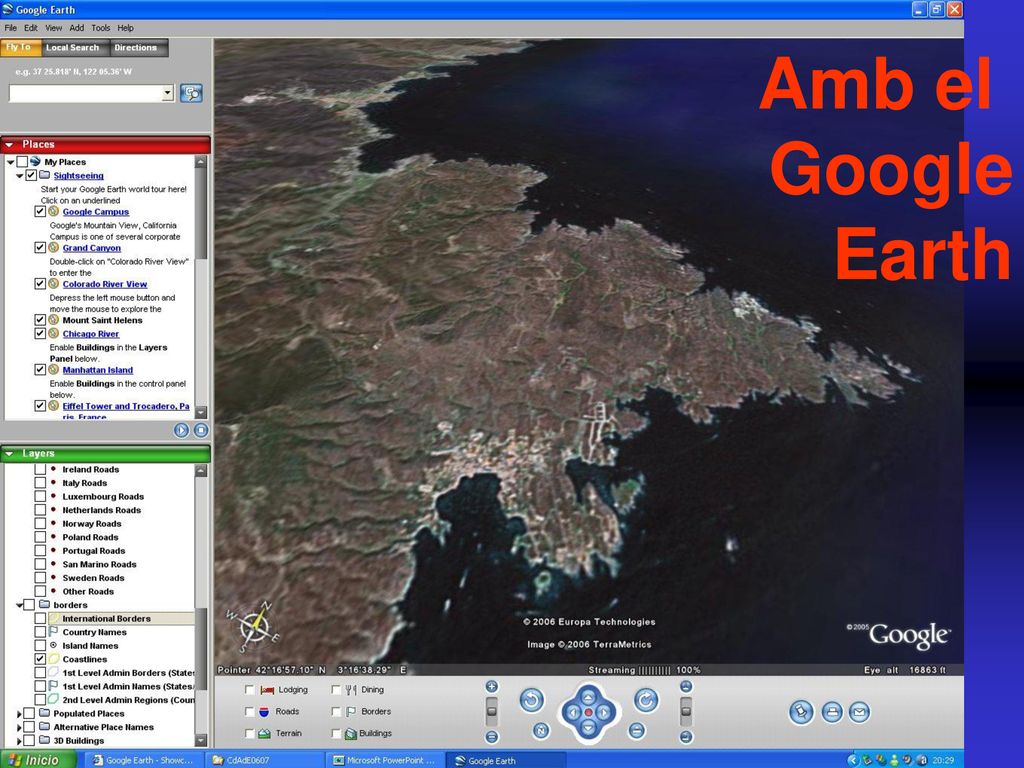
Task: Collapse the borders folder in Layers
Action: pyautogui.click(x=20, y=605)
